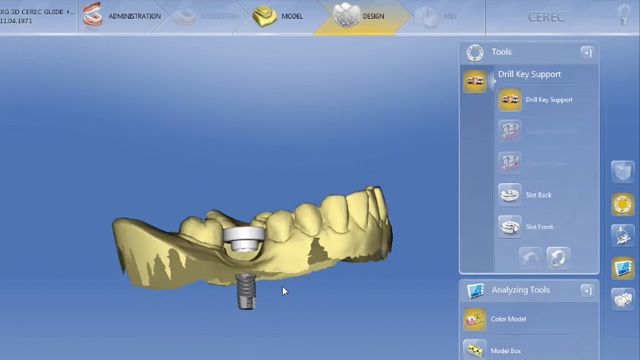Click the undo arrow below Slot Front
The image size is (640, 360).
pos(531,258)
